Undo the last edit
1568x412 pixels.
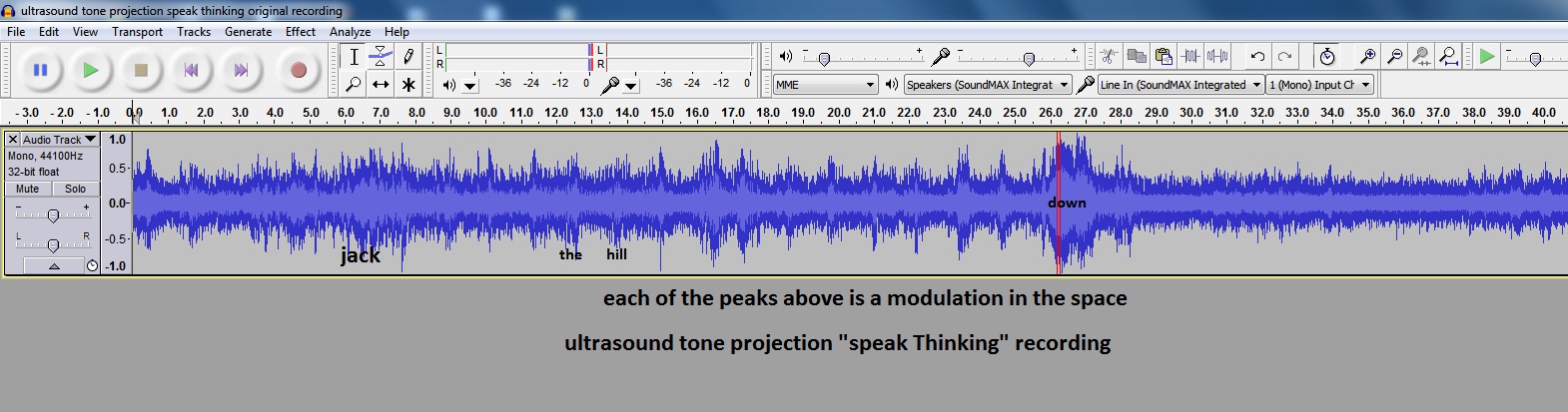1257,57
